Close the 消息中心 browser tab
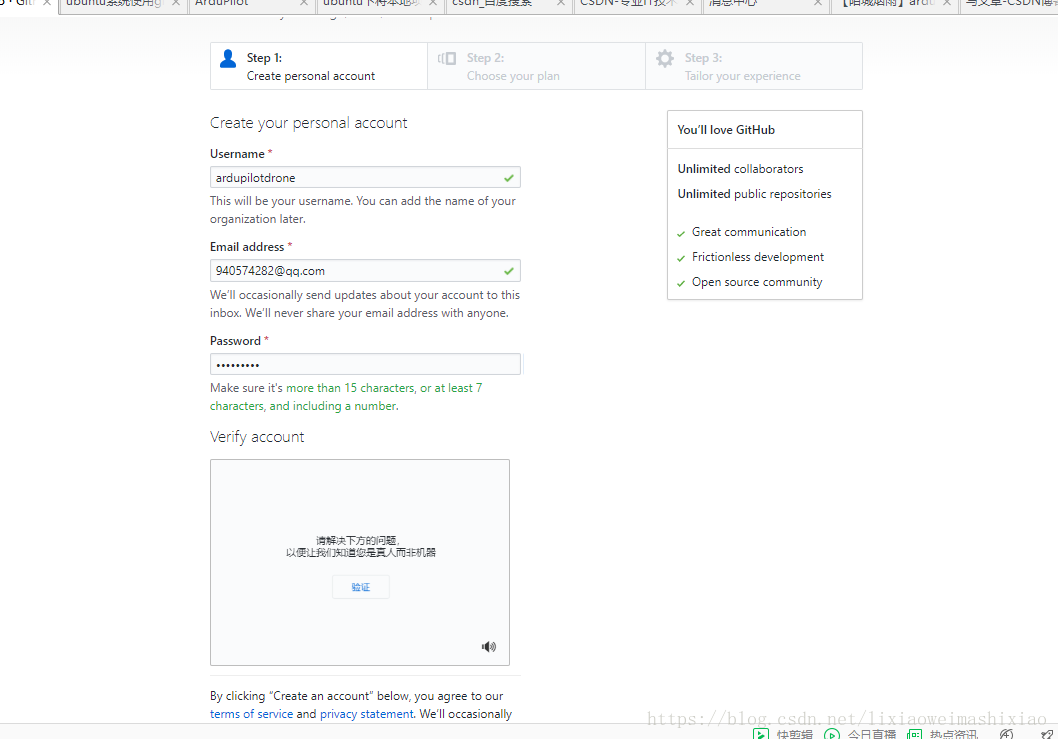 (818, 3)
